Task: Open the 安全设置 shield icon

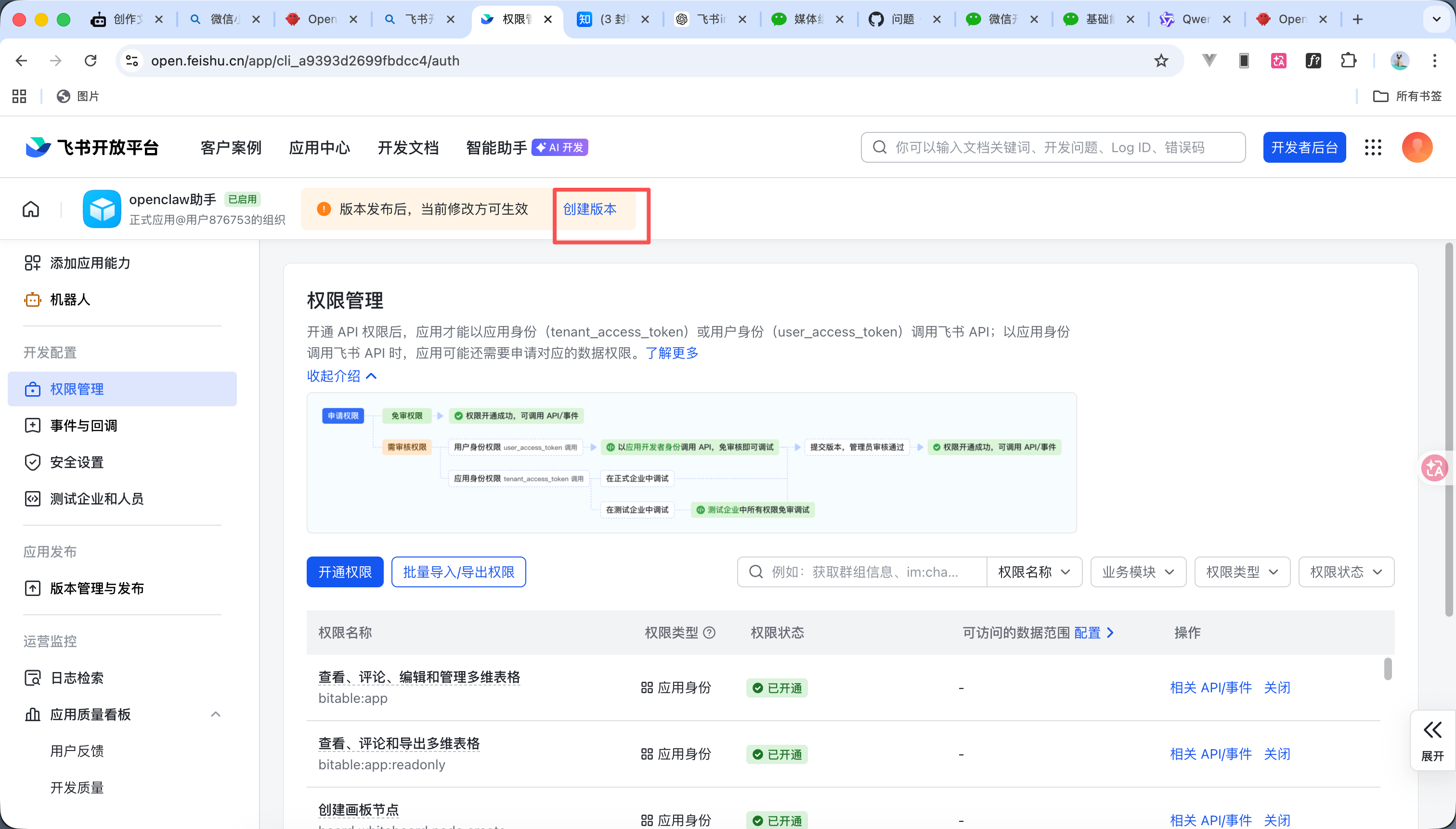Action: pyautogui.click(x=32, y=462)
